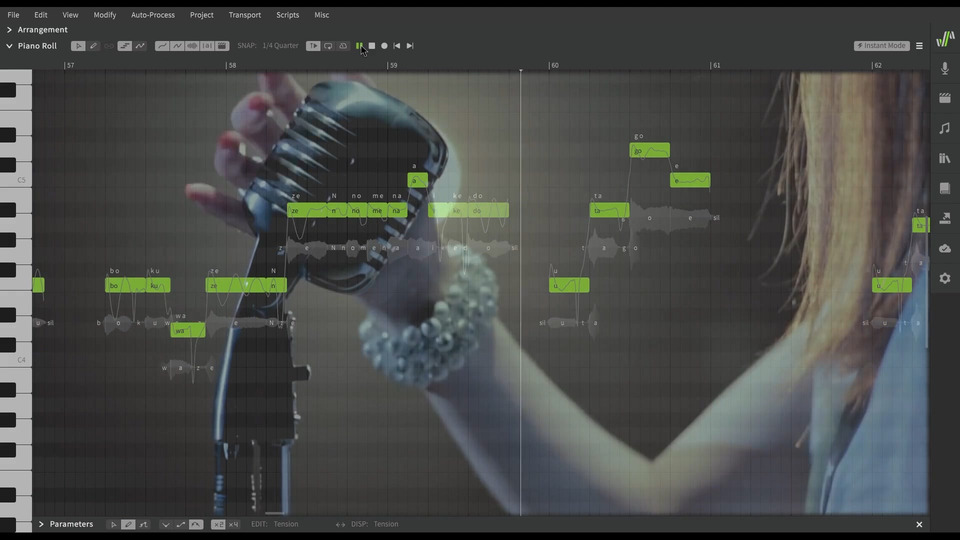Open the Transport menu
This screenshot has height=540, width=960.
(245, 15)
